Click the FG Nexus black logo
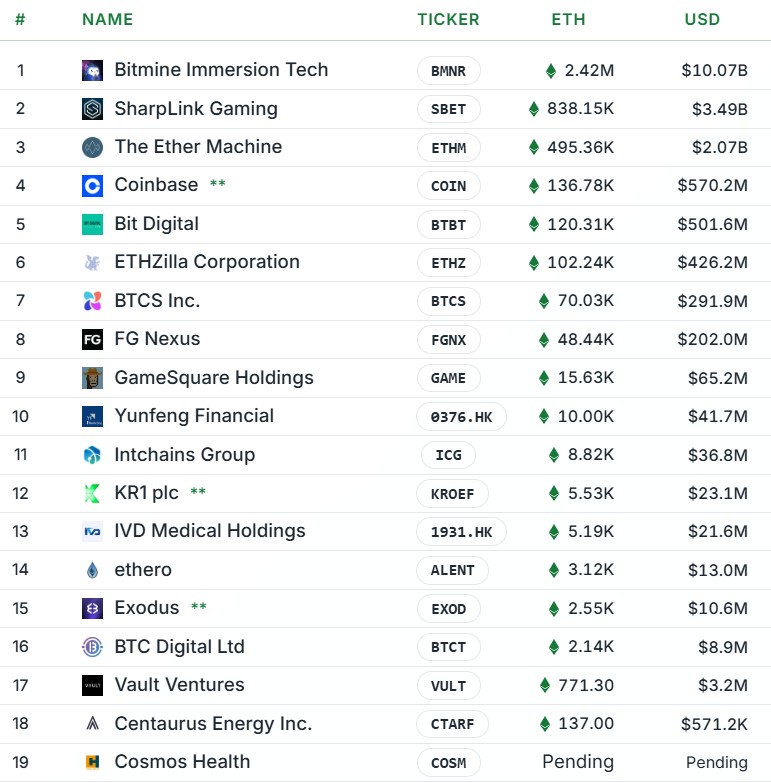This screenshot has height=782, width=771. [92, 339]
